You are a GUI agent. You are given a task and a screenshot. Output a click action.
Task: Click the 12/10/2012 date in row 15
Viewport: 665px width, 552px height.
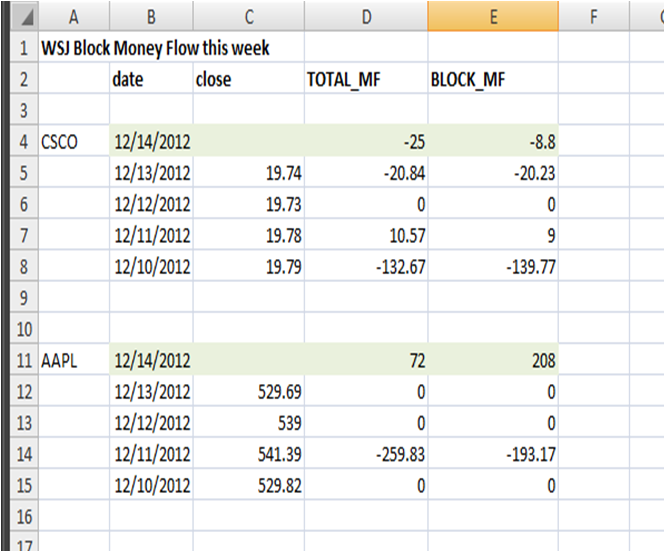coord(151,485)
